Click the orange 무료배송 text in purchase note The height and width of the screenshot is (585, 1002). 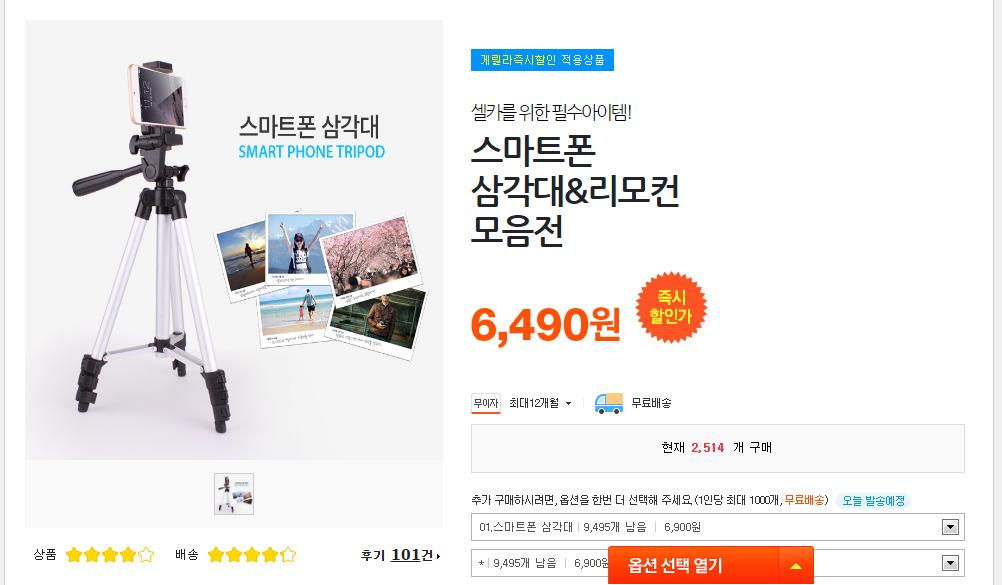tap(805, 501)
